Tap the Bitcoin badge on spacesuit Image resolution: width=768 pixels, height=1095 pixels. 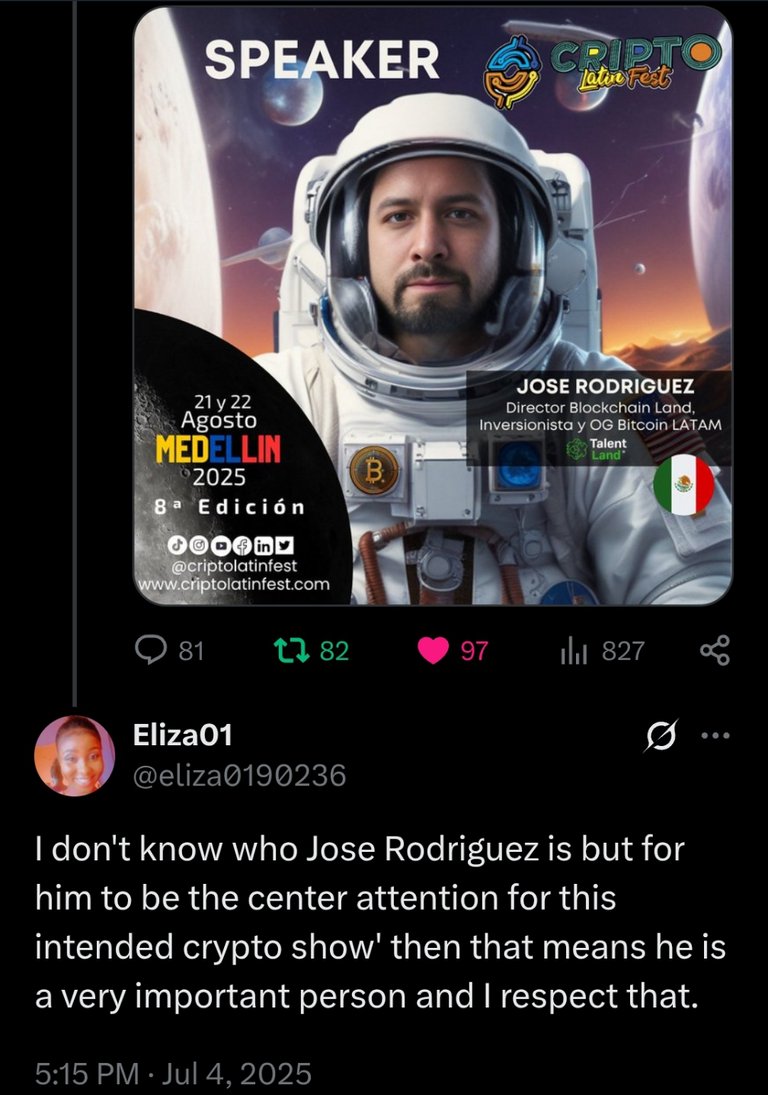(x=374, y=471)
